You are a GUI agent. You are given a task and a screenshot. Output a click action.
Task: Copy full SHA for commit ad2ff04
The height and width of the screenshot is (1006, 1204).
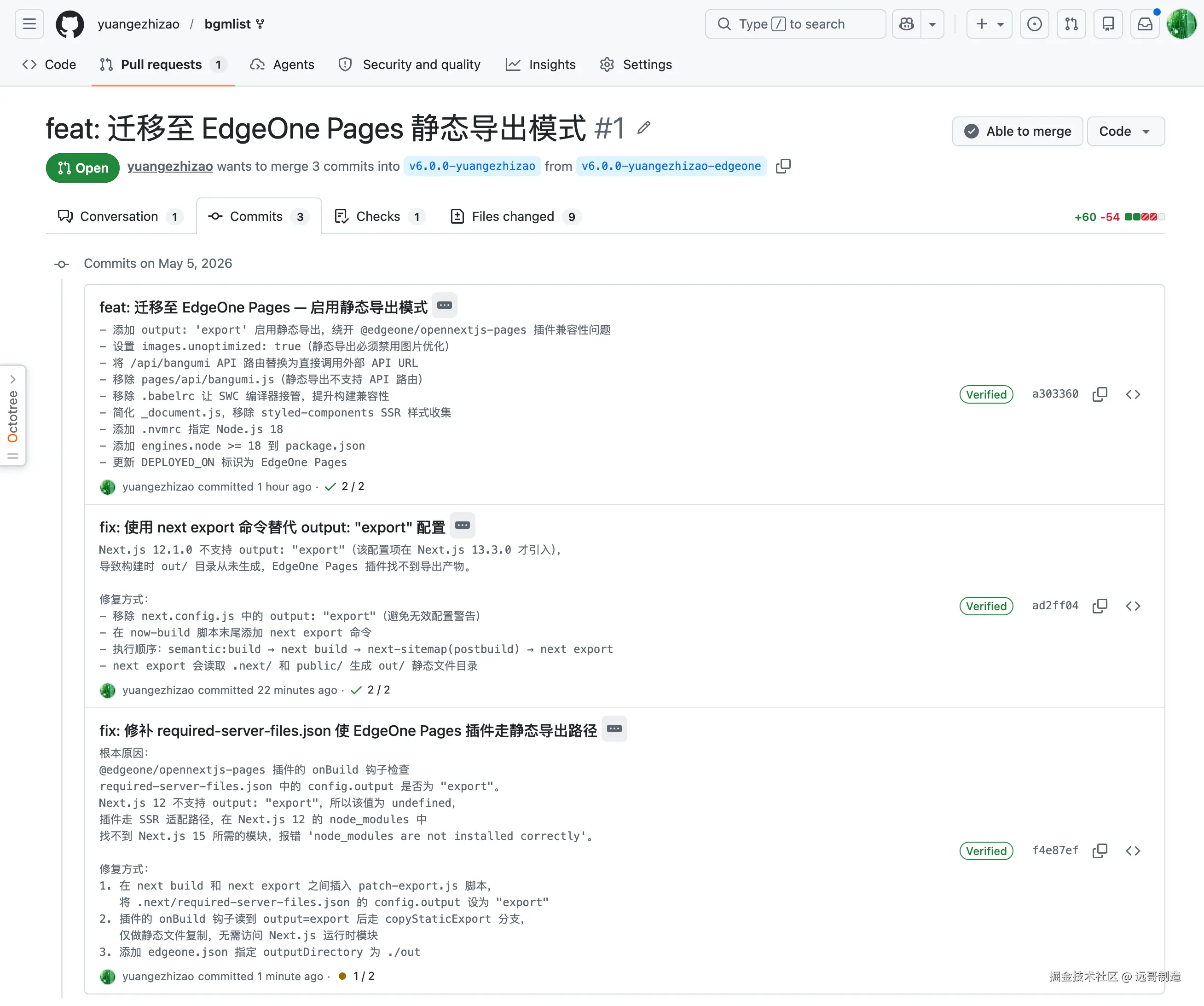point(1100,606)
